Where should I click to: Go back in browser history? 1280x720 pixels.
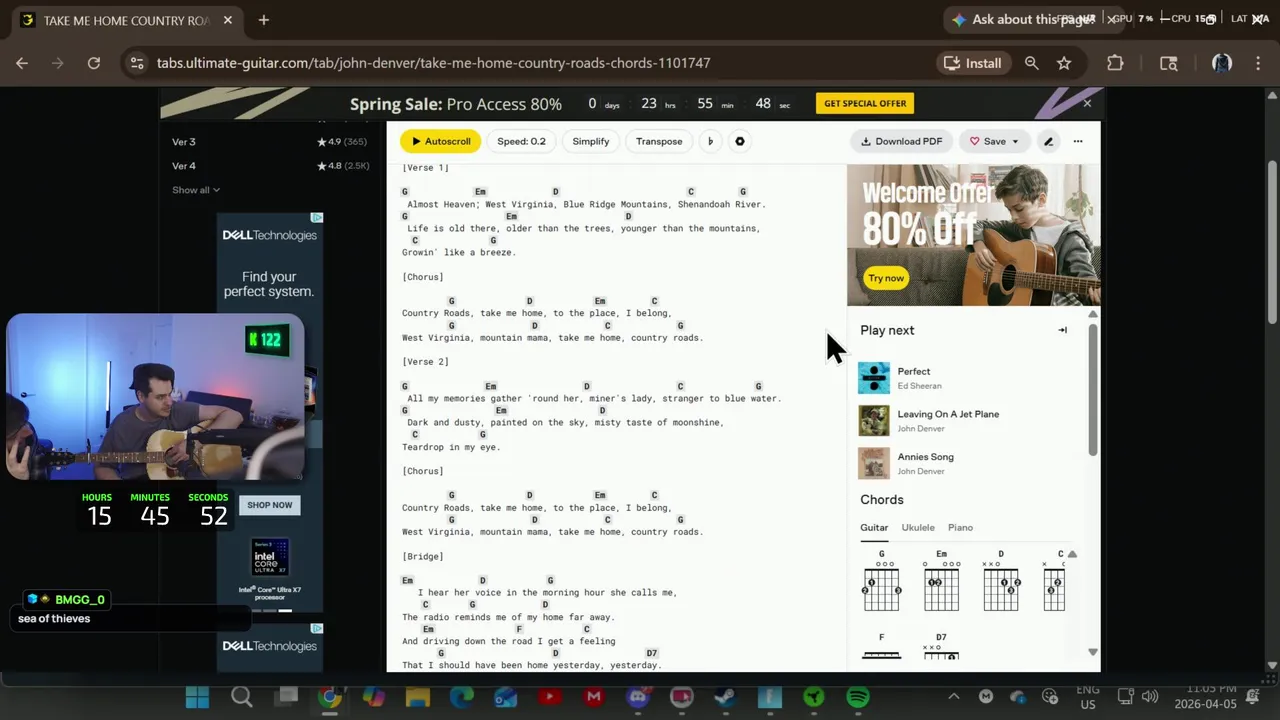[22, 63]
